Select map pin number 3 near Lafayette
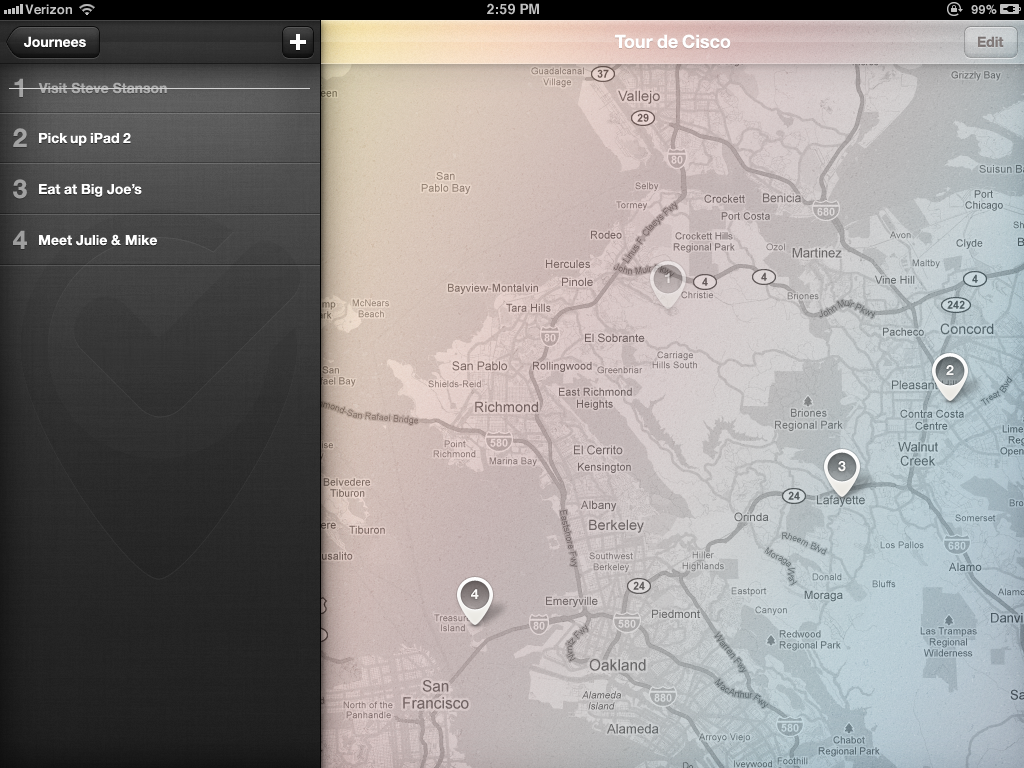This screenshot has height=768, width=1024. pos(841,473)
